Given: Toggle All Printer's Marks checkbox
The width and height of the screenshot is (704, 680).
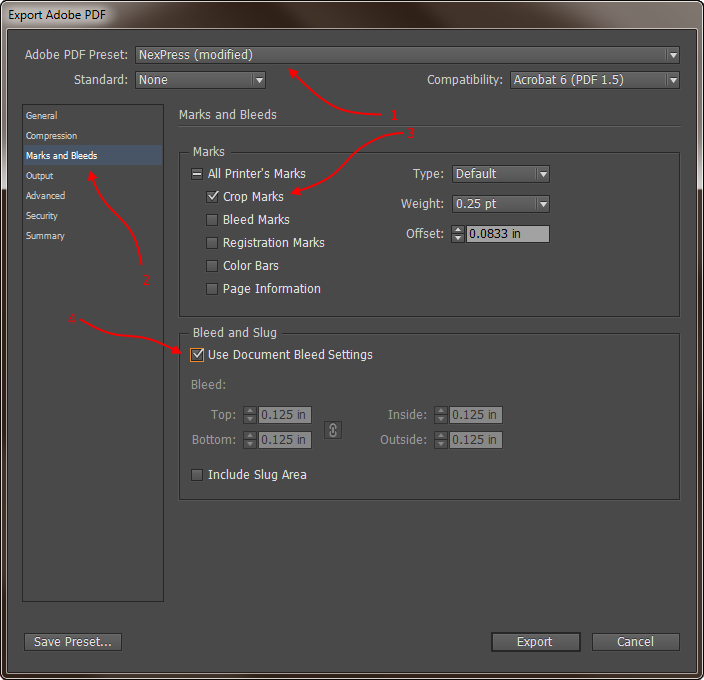Looking at the screenshot, I should click(197, 174).
